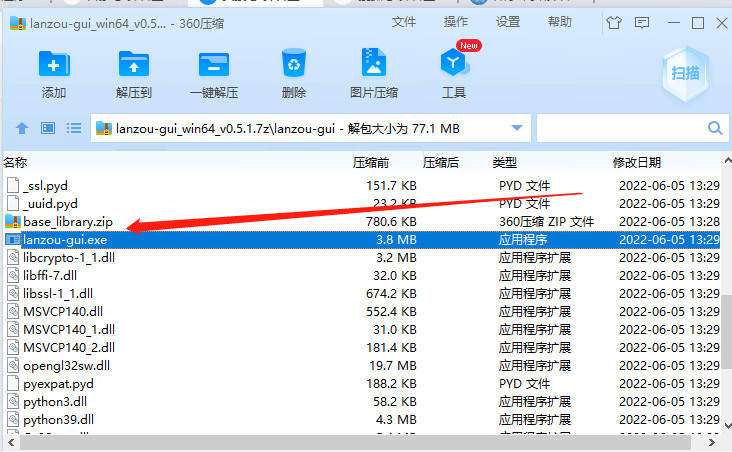Click the opengl32sw.dll file icon
The height and width of the screenshot is (452, 732).
pyautogui.click(x=13, y=366)
